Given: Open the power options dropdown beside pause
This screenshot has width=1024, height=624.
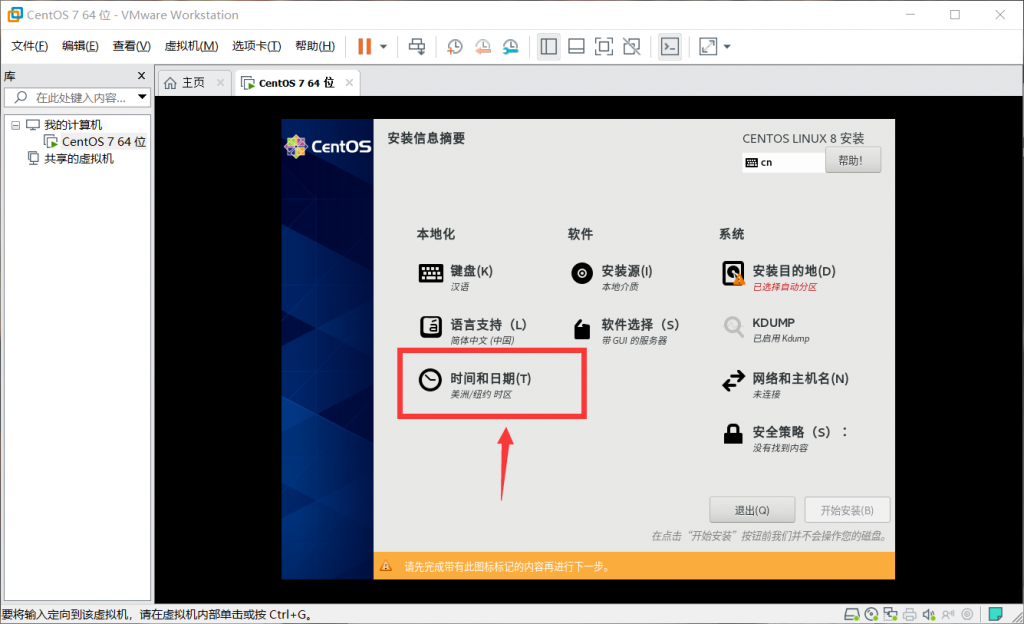Looking at the screenshot, I should point(383,46).
